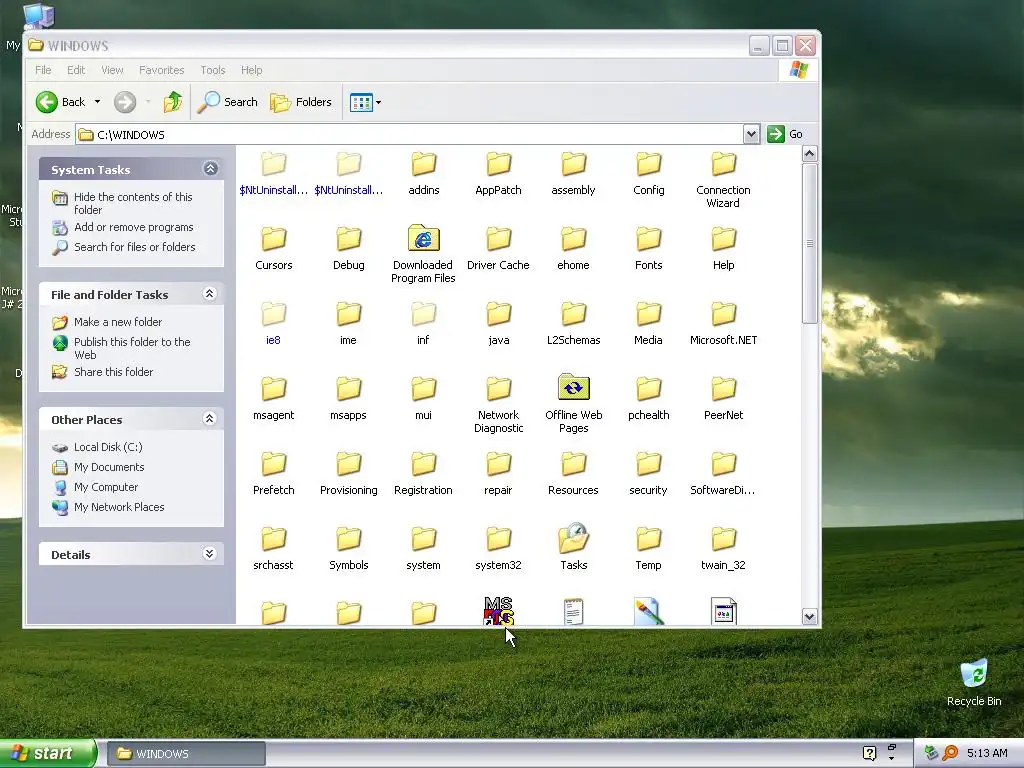
Task: Expand the Details panel
Action: (x=210, y=554)
